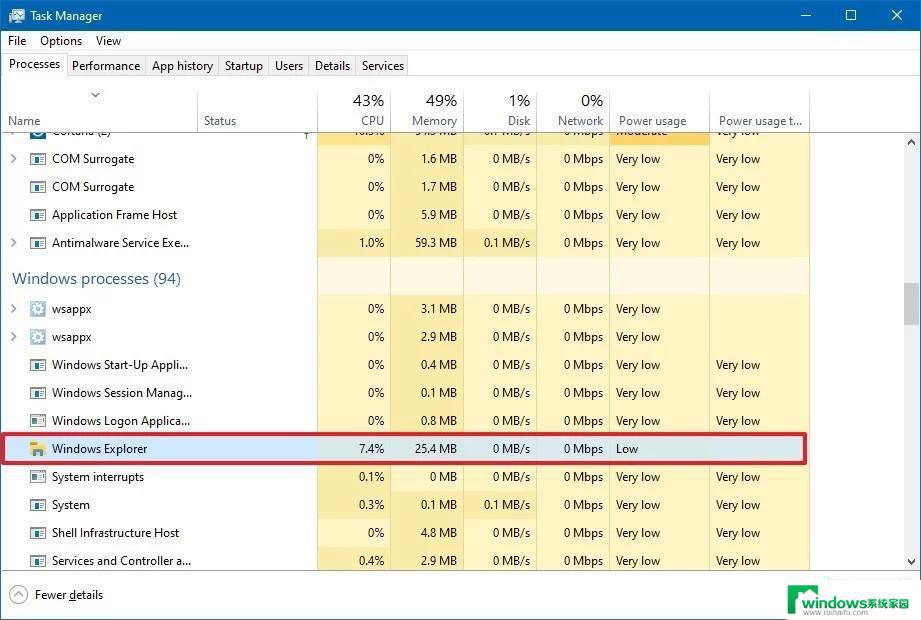This screenshot has height=620, width=921.
Task: Click Windows Explorer memory value 25.4 MB
Action: pyautogui.click(x=435, y=449)
